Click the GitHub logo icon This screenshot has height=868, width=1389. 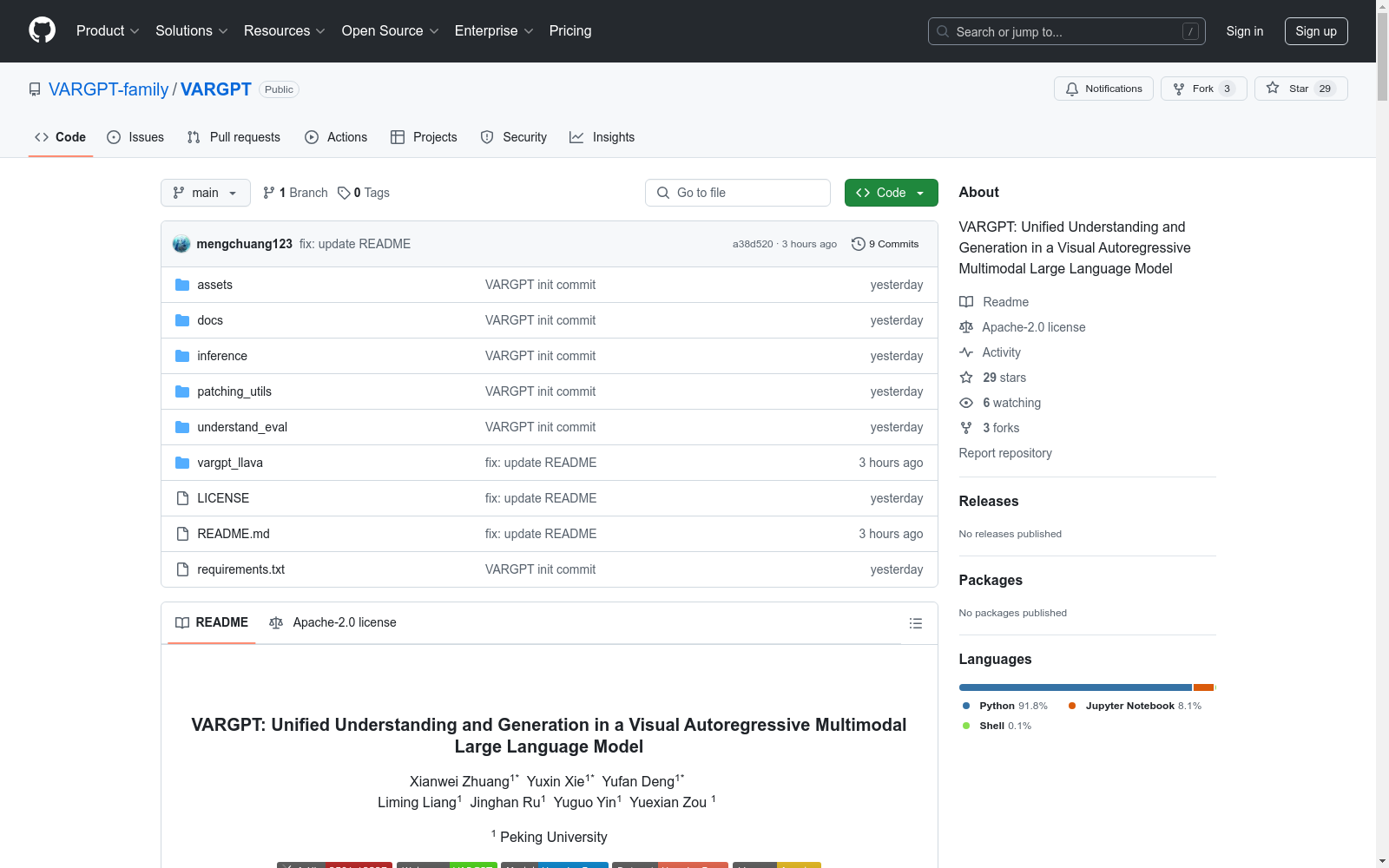tap(42, 30)
